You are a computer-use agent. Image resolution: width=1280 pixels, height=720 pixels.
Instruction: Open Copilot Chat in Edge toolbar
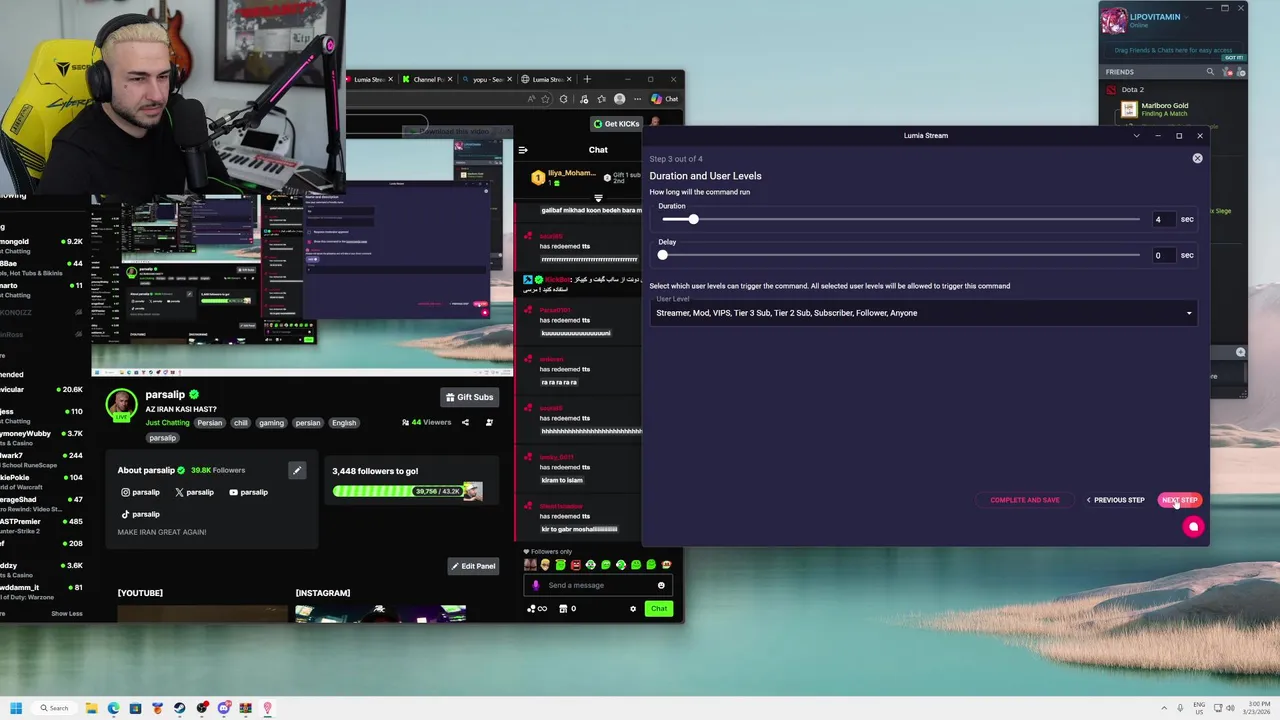click(666, 99)
